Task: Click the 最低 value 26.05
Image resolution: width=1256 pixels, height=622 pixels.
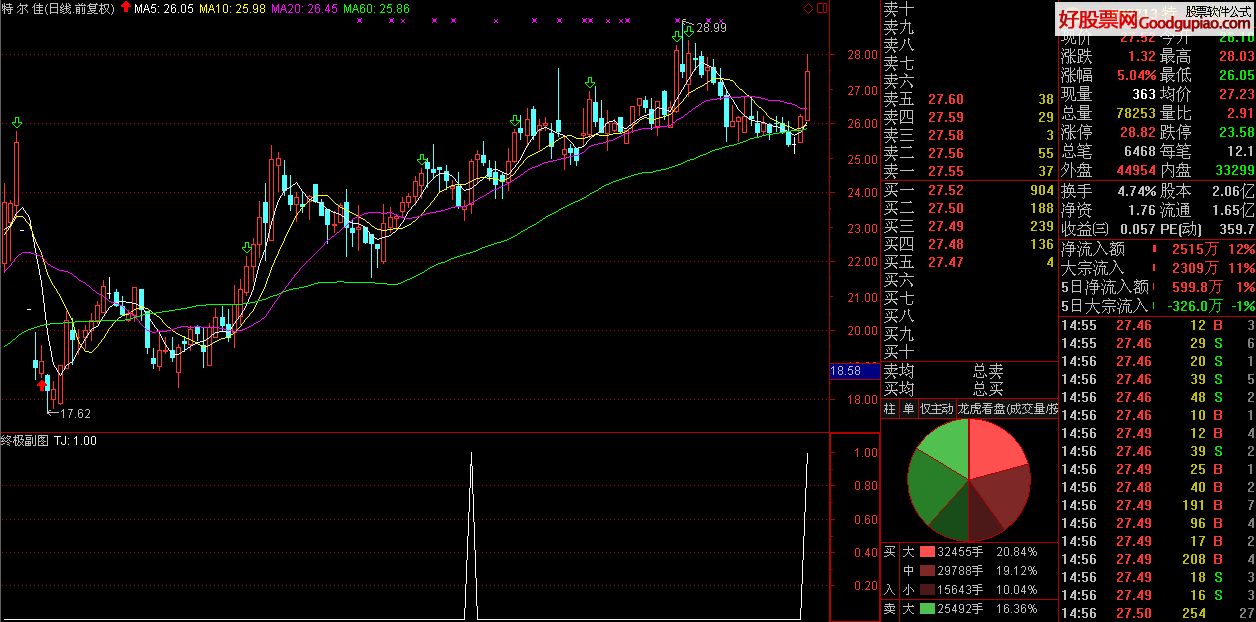Action: coord(1236,75)
